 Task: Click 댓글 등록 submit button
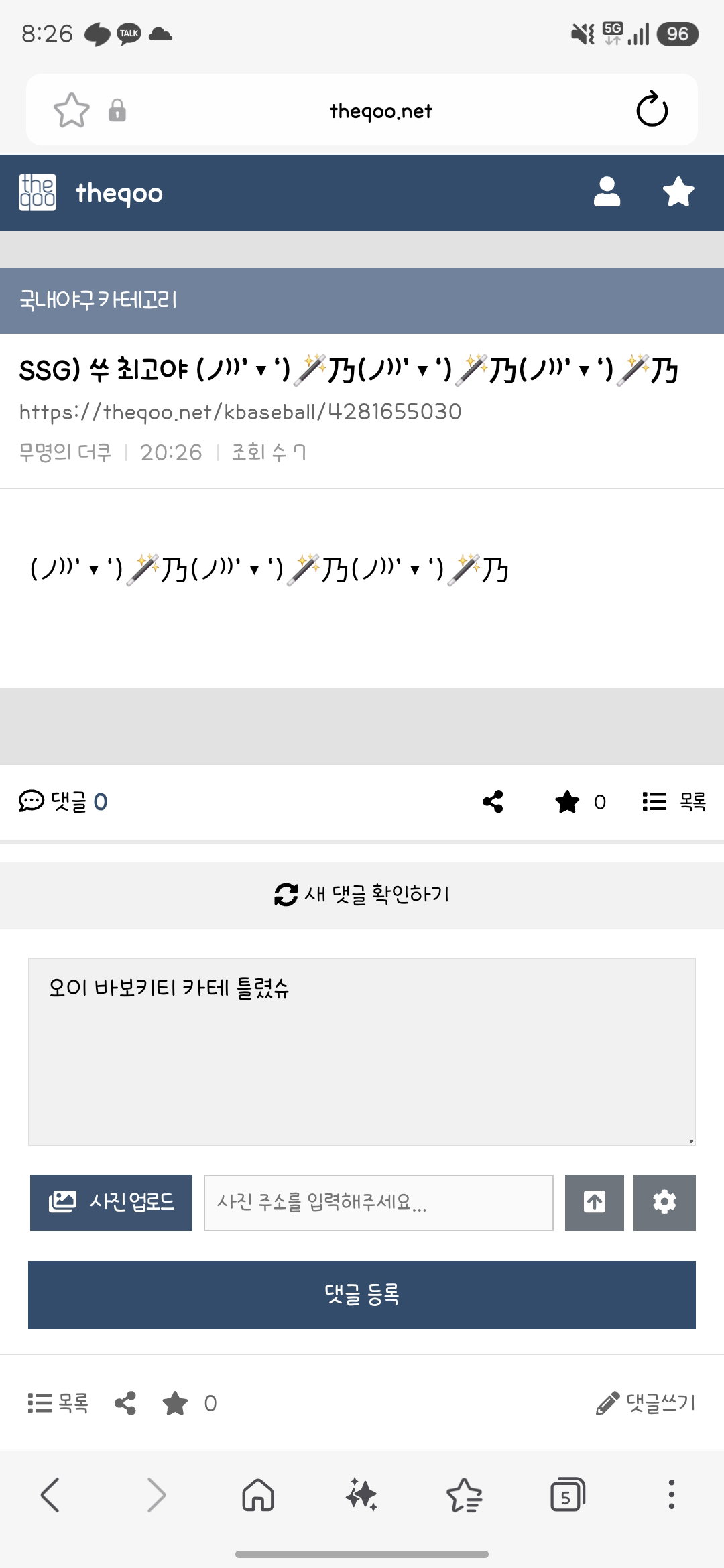point(362,1295)
